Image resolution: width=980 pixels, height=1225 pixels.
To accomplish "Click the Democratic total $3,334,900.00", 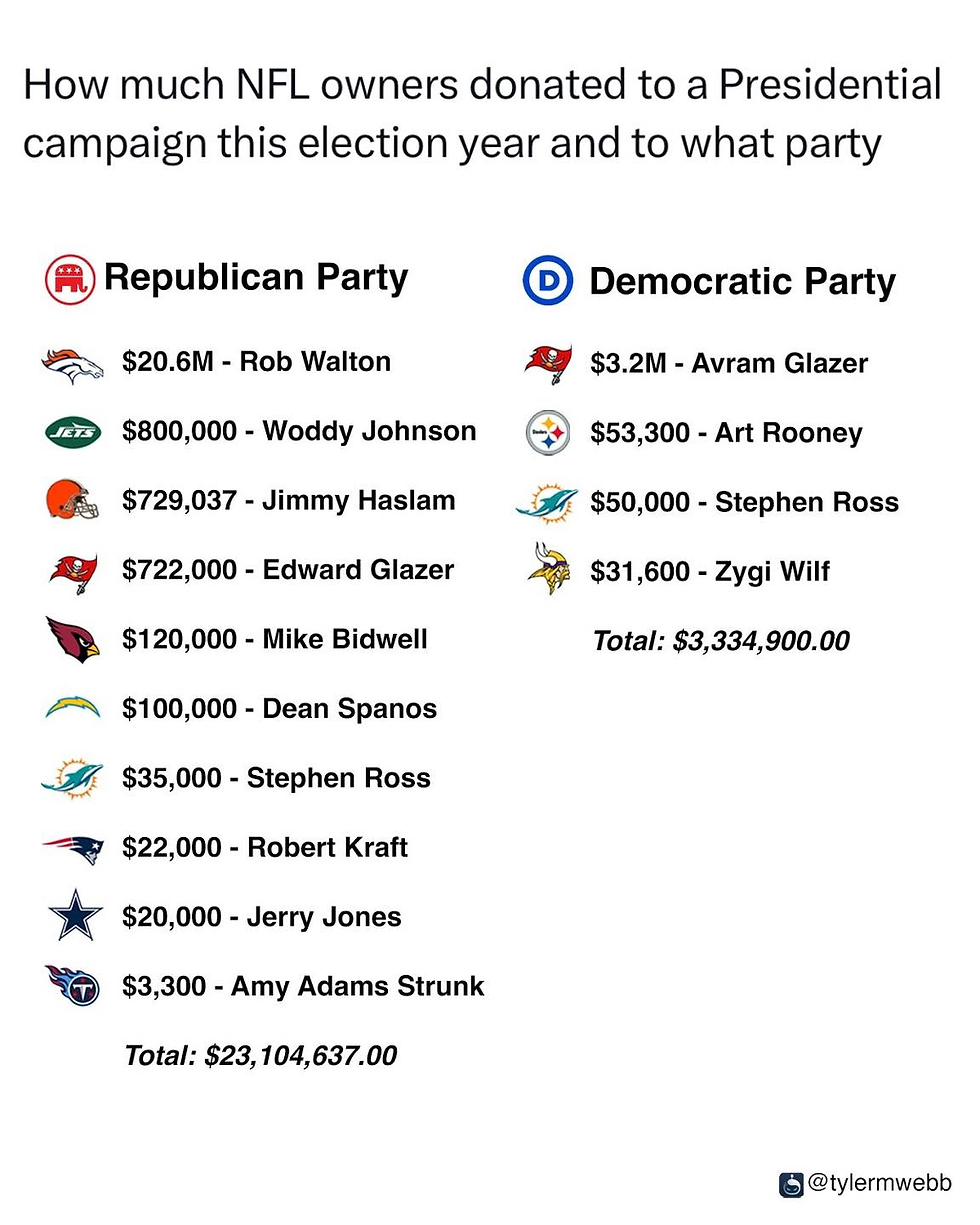I will pos(720,640).
